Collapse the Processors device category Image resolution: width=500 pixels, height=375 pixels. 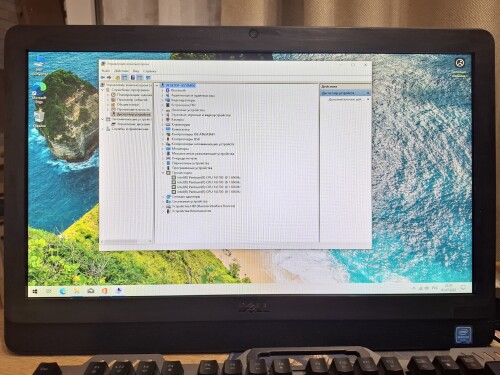[x=163, y=173]
